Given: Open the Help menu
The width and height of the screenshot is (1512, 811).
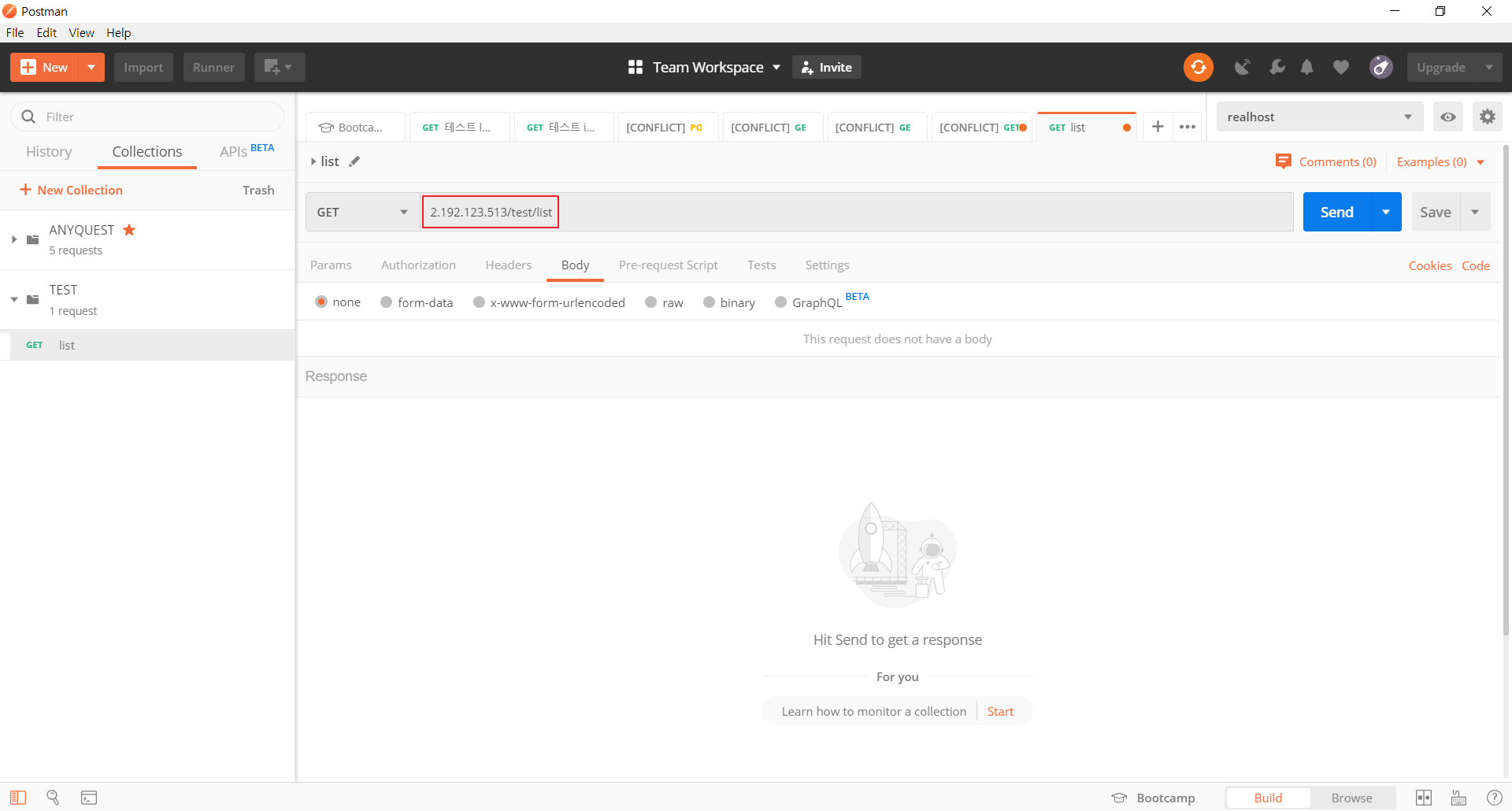Looking at the screenshot, I should tap(119, 32).
